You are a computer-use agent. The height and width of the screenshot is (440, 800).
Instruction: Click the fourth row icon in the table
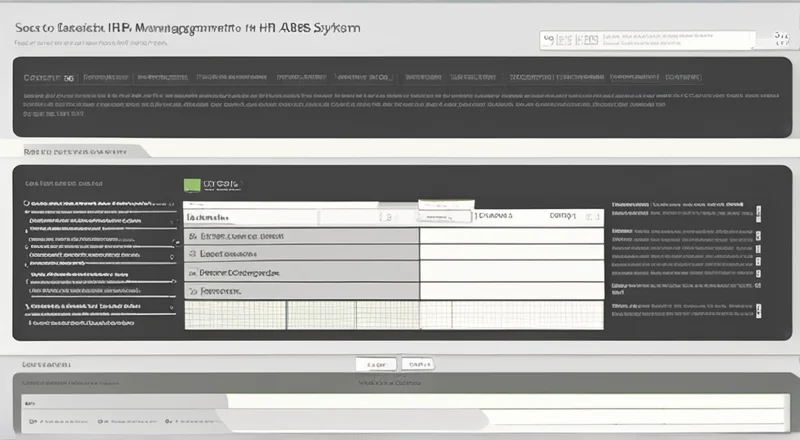point(192,290)
